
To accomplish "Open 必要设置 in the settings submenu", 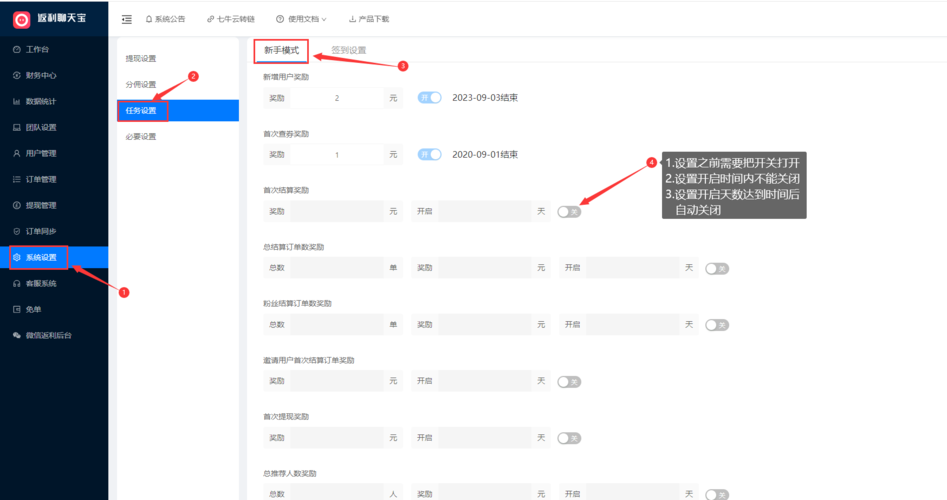I will click(x=141, y=136).
